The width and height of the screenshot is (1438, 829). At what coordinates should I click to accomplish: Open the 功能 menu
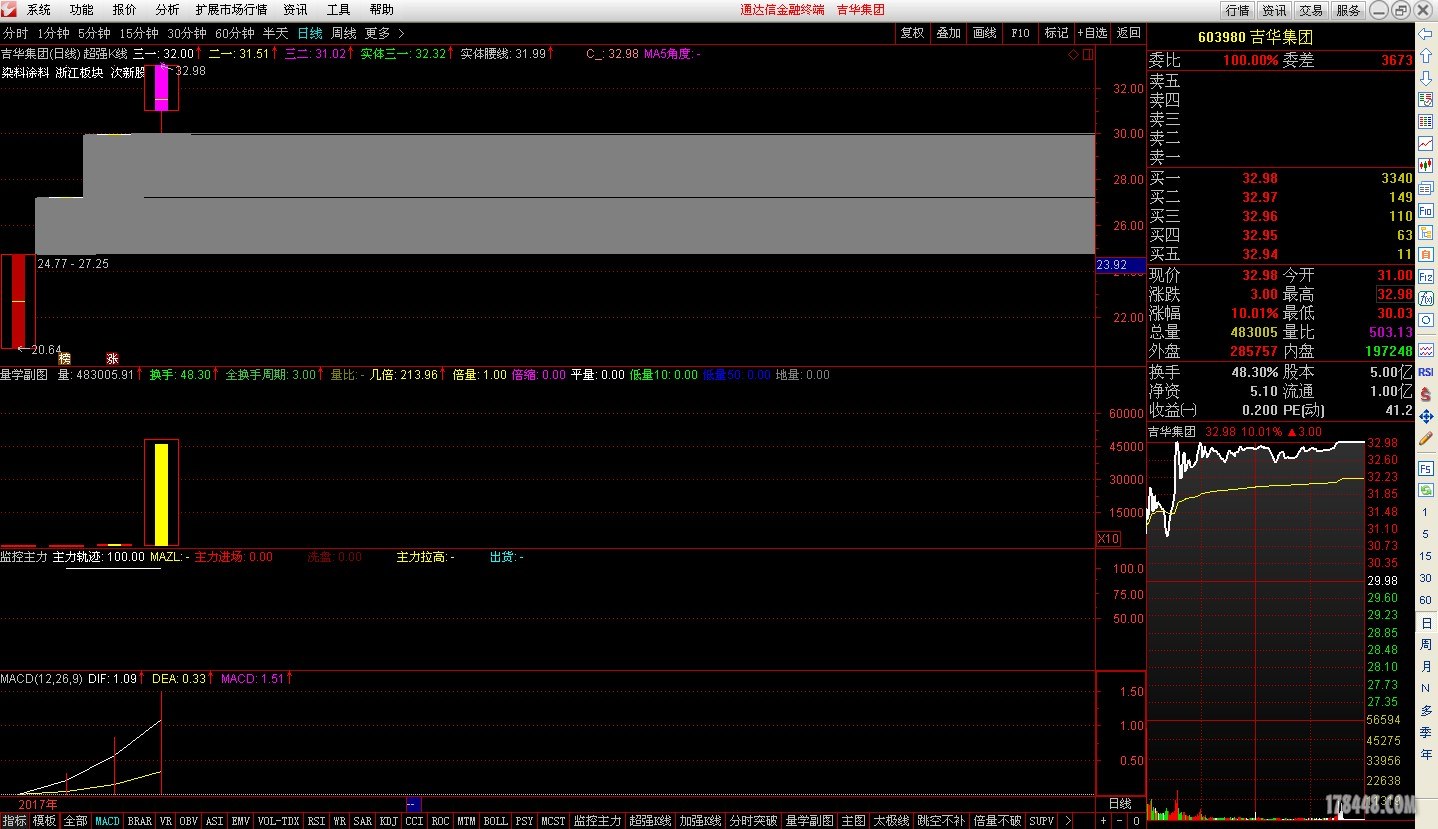82,9
